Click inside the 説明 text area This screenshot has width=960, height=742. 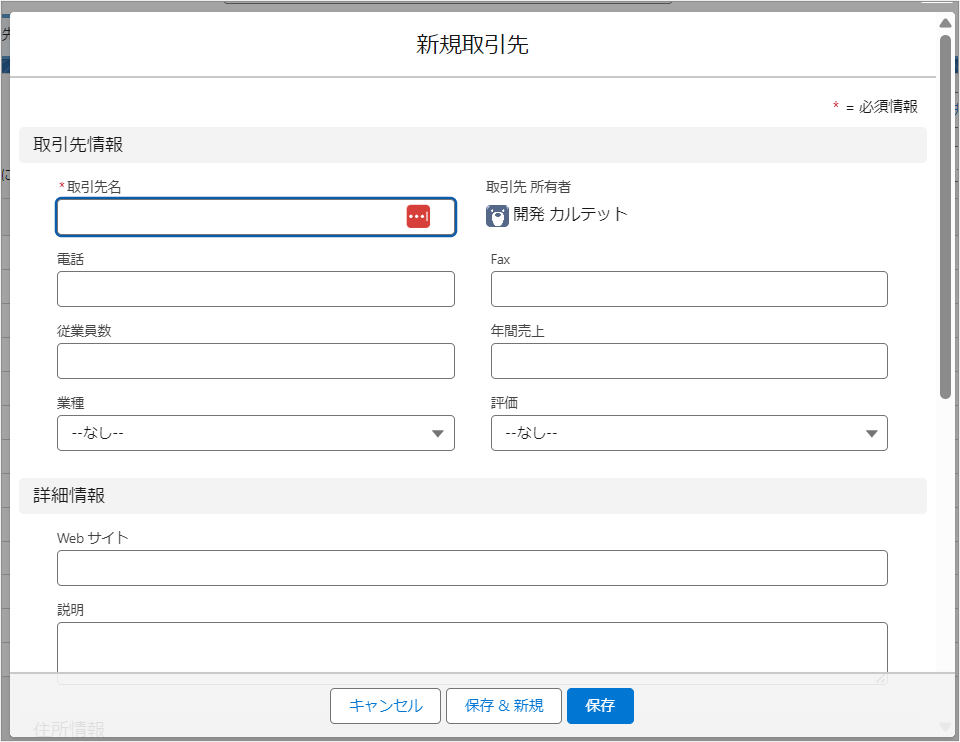(x=472, y=652)
